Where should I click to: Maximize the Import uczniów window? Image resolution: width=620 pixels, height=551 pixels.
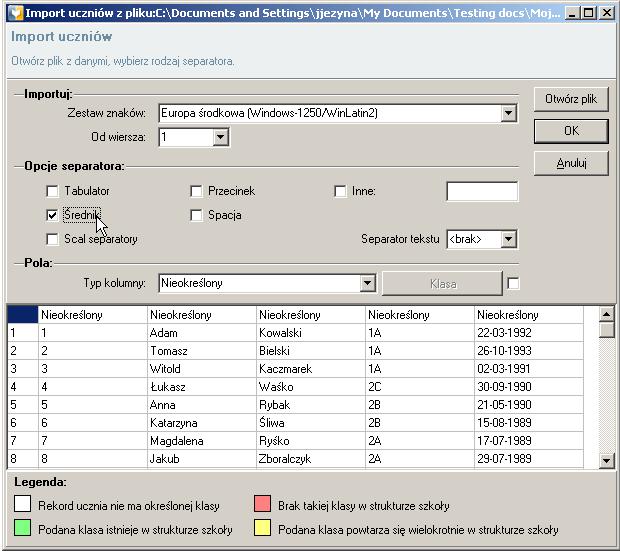[589, 13]
